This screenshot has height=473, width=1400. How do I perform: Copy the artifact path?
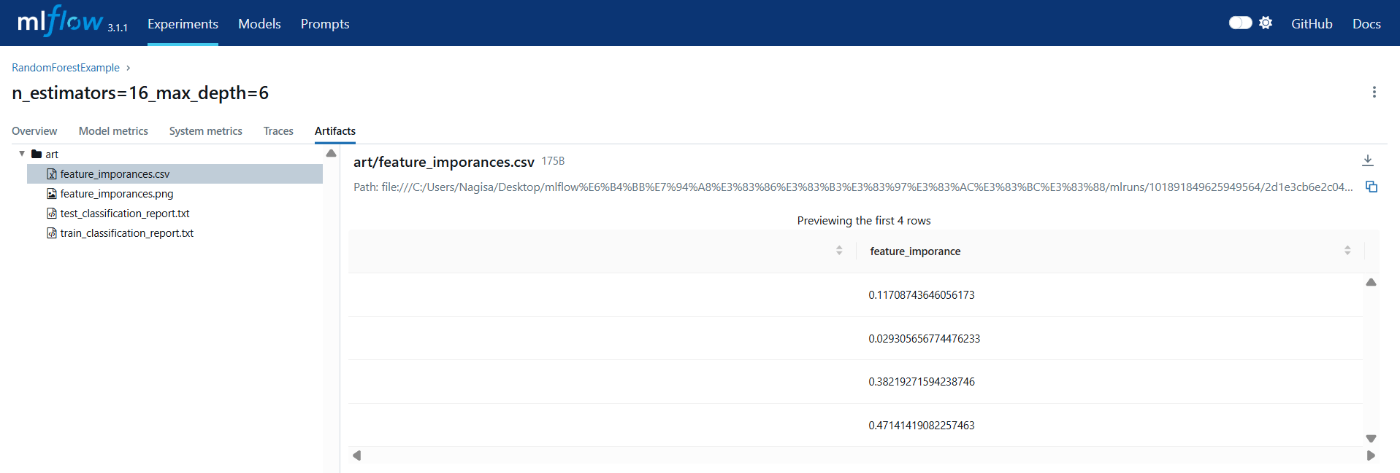[1372, 187]
